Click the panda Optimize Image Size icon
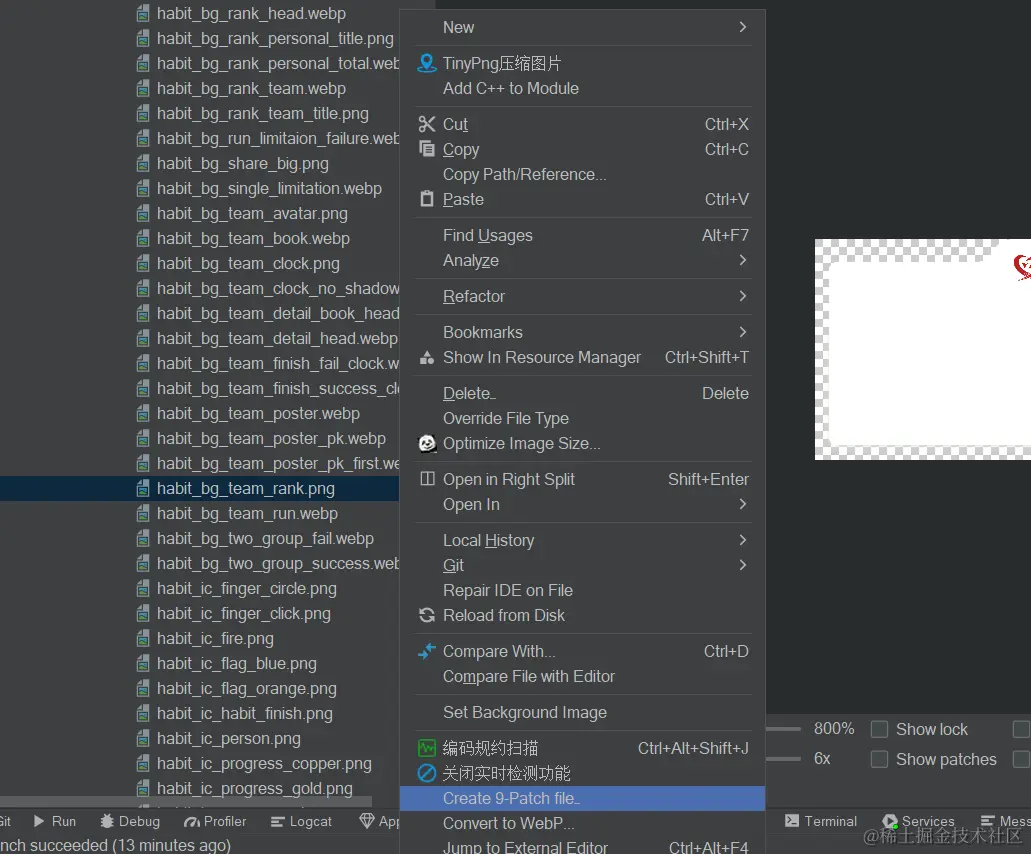 427,443
